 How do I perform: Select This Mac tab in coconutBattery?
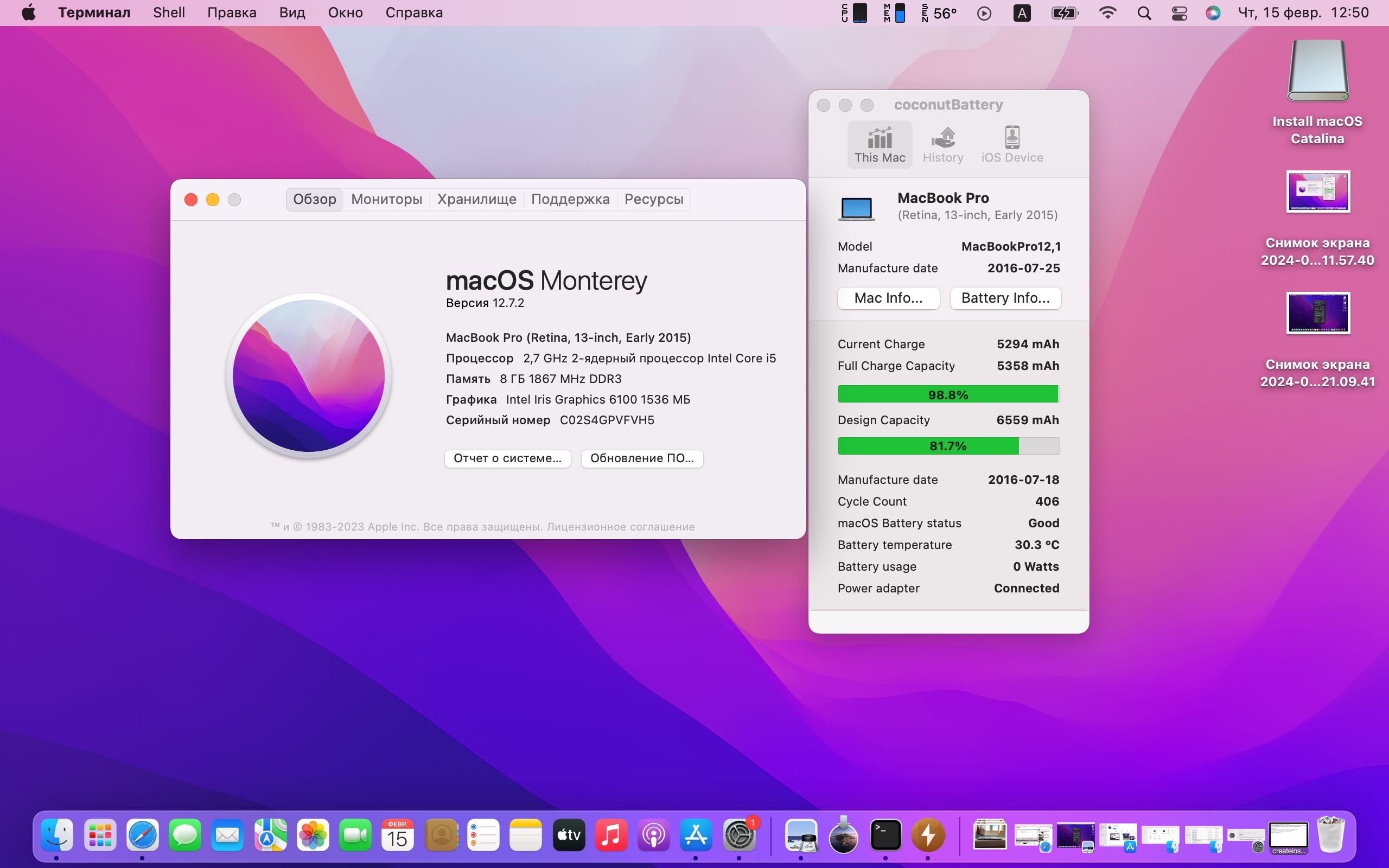(880, 145)
